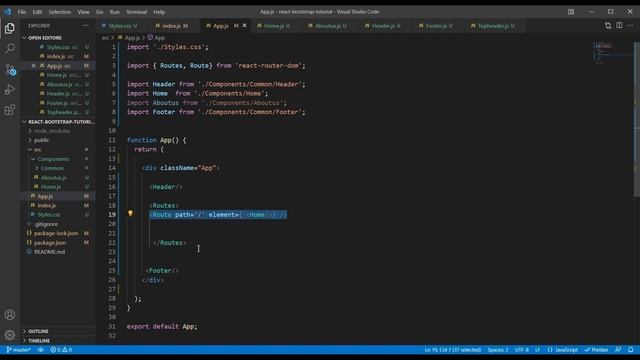The height and width of the screenshot is (360, 640).
Task: Expand the public folder
Action: [58, 140]
